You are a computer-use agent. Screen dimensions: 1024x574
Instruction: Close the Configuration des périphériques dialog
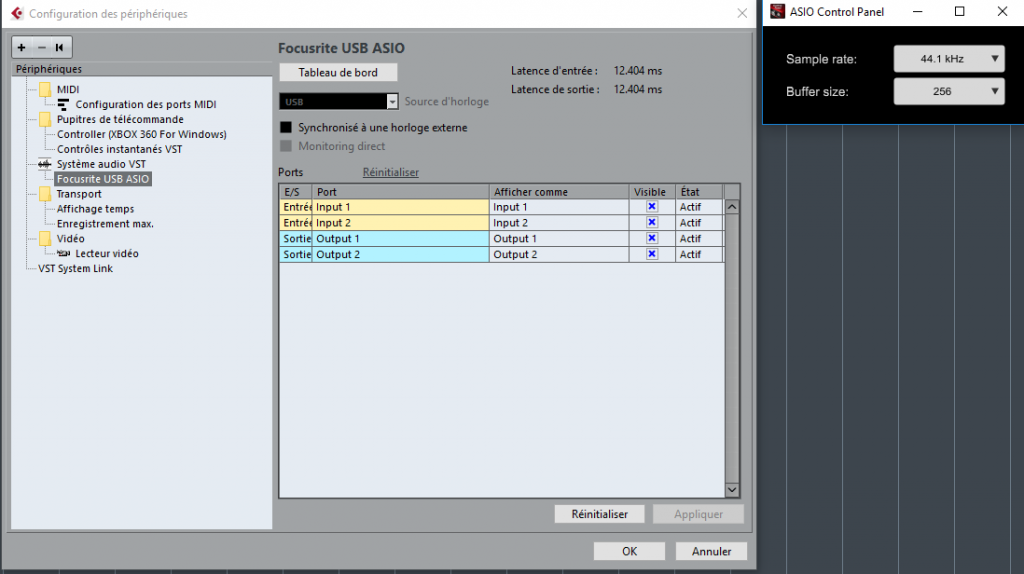click(x=742, y=13)
